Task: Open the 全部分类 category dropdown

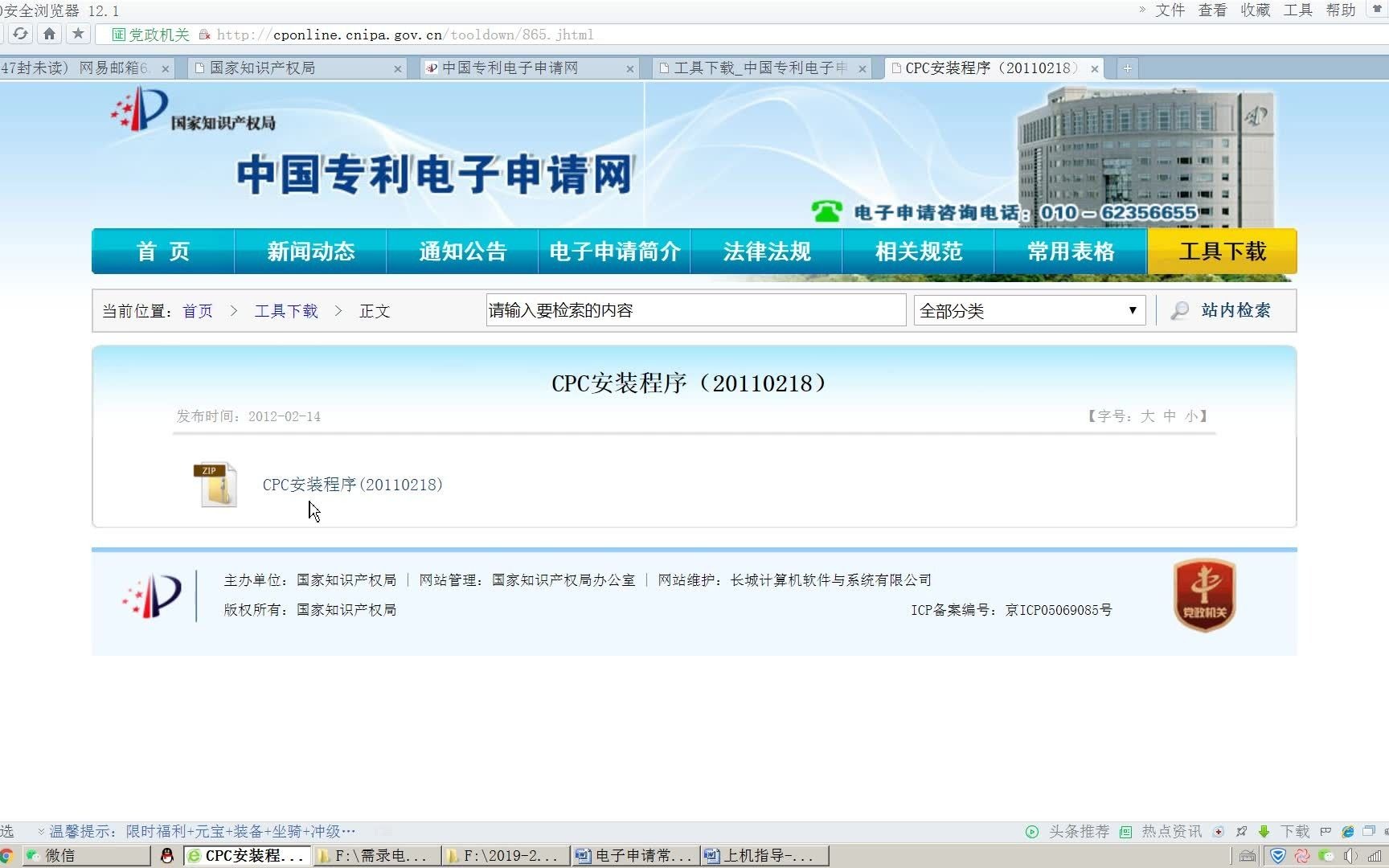Action: click(1030, 310)
